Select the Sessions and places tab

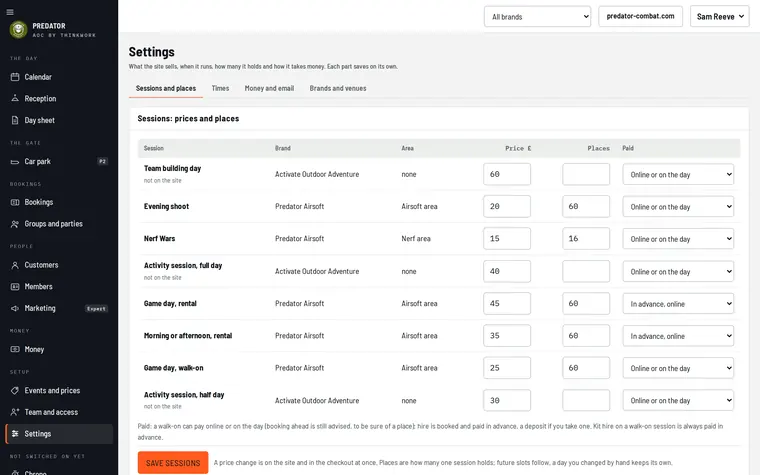point(166,88)
